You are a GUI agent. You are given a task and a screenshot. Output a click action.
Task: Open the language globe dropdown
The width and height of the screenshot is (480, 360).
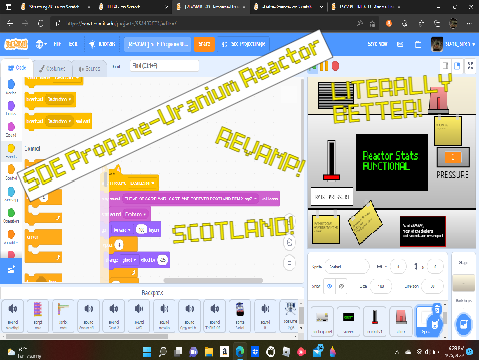(41, 44)
